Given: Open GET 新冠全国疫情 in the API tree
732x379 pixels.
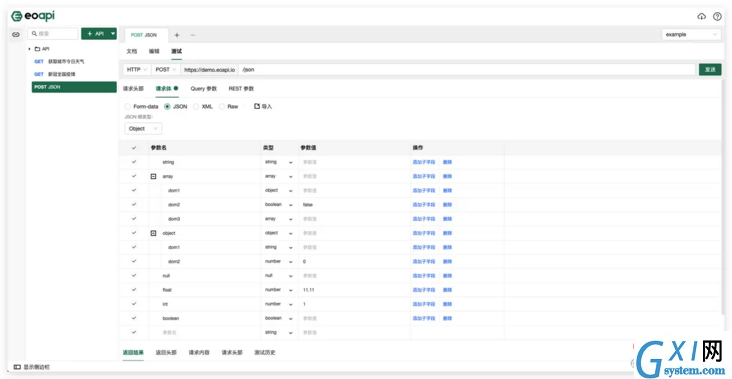Looking at the screenshot, I should coord(55,74).
